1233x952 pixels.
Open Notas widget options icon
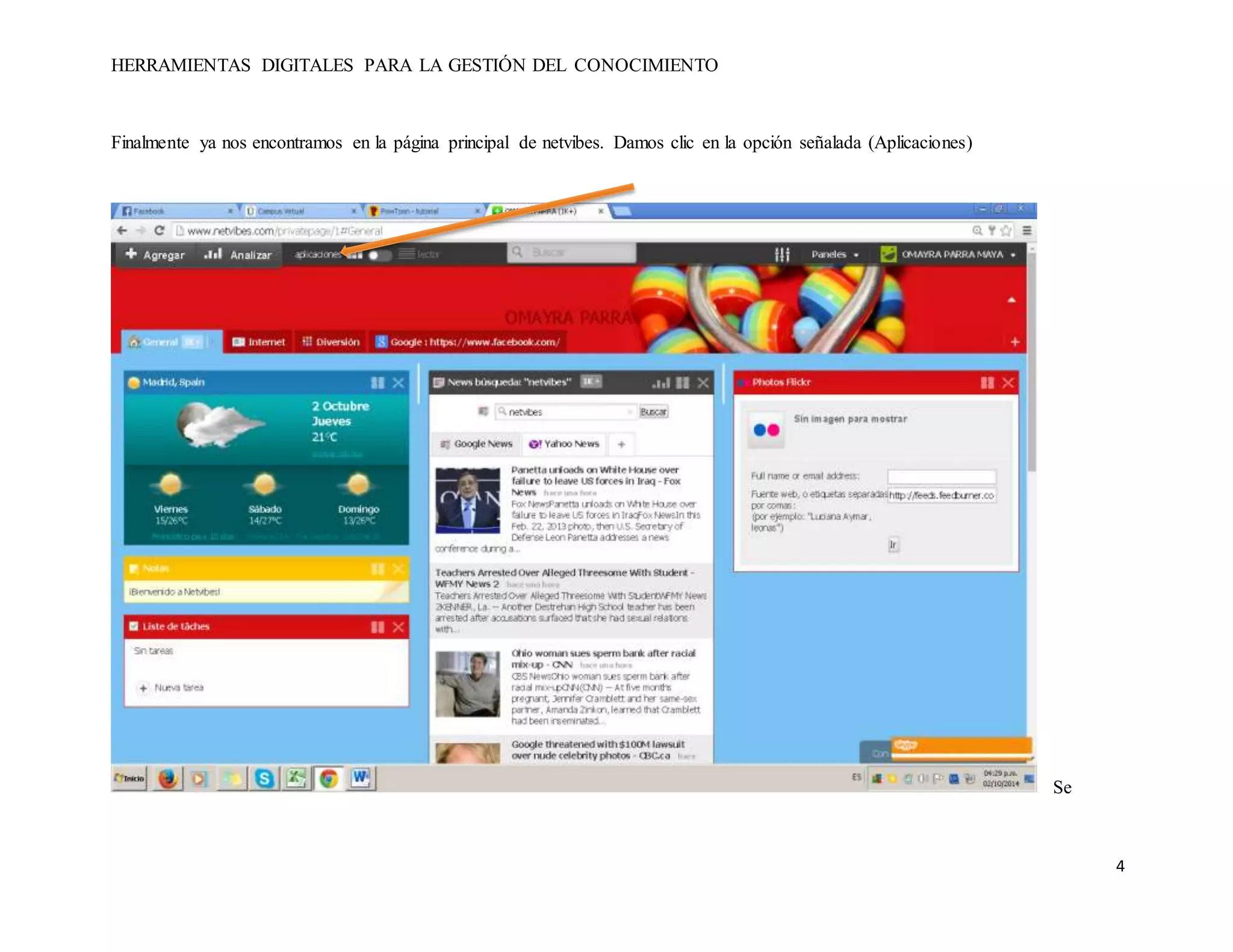(x=377, y=569)
